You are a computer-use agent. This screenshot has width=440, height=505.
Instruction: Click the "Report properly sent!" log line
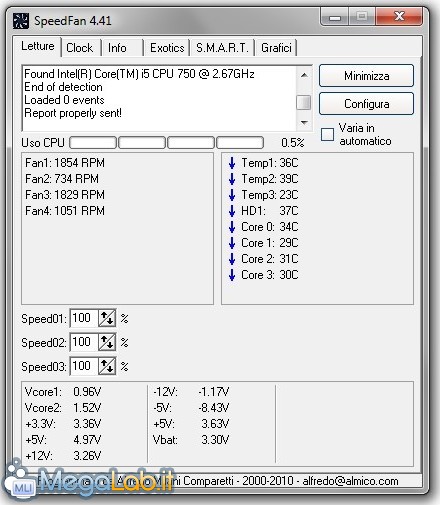(x=73, y=113)
